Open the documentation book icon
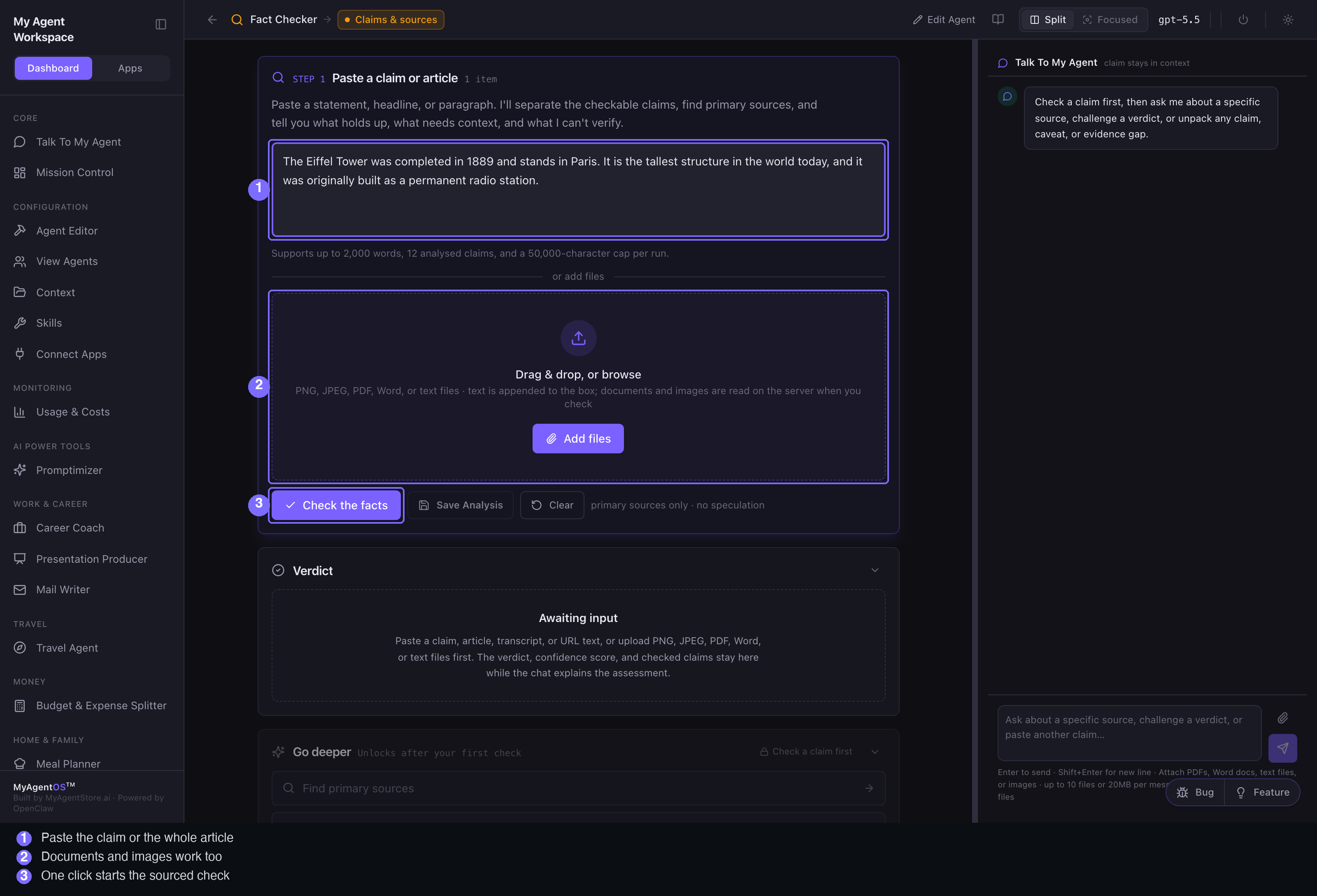The image size is (1317, 896). pos(998,19)
